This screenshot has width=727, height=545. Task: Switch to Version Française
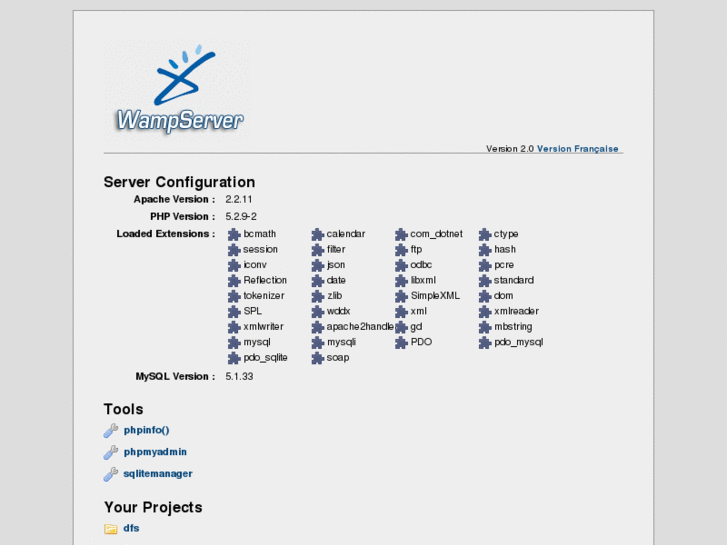[x=577, y=149]
